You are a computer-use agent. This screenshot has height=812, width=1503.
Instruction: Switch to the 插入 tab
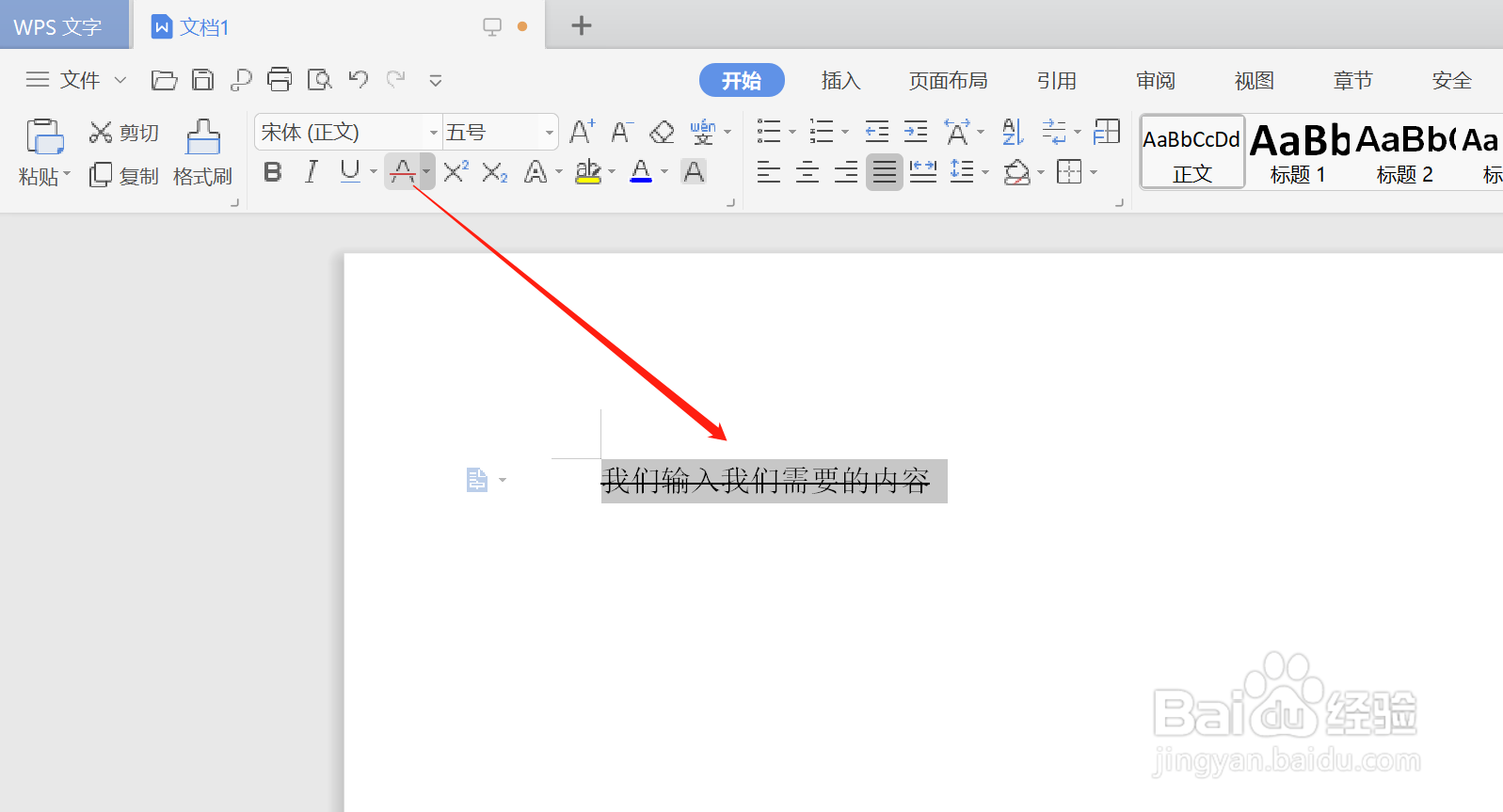(x=840, y=80)
